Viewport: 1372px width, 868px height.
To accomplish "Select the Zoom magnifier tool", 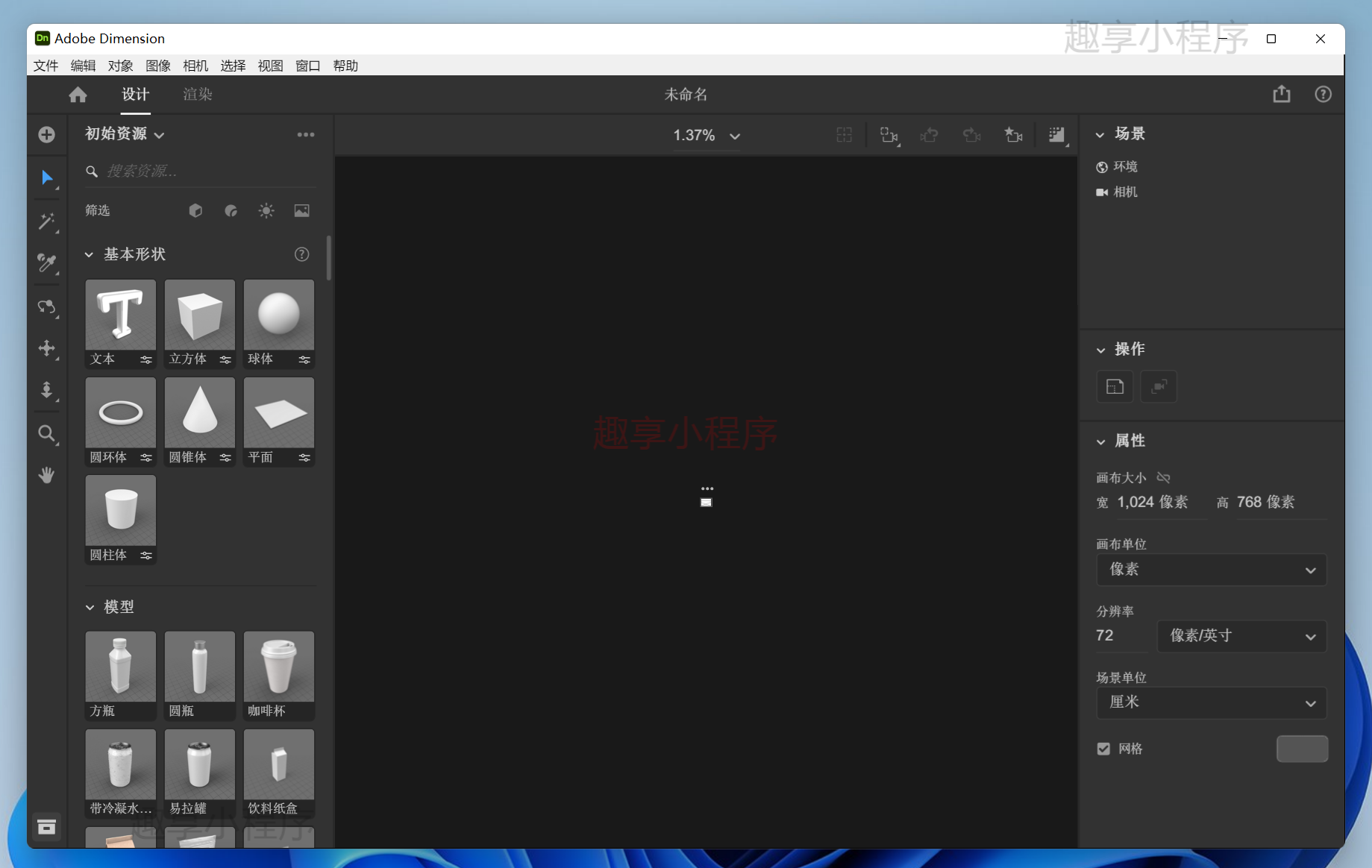I will pos(47,433).
